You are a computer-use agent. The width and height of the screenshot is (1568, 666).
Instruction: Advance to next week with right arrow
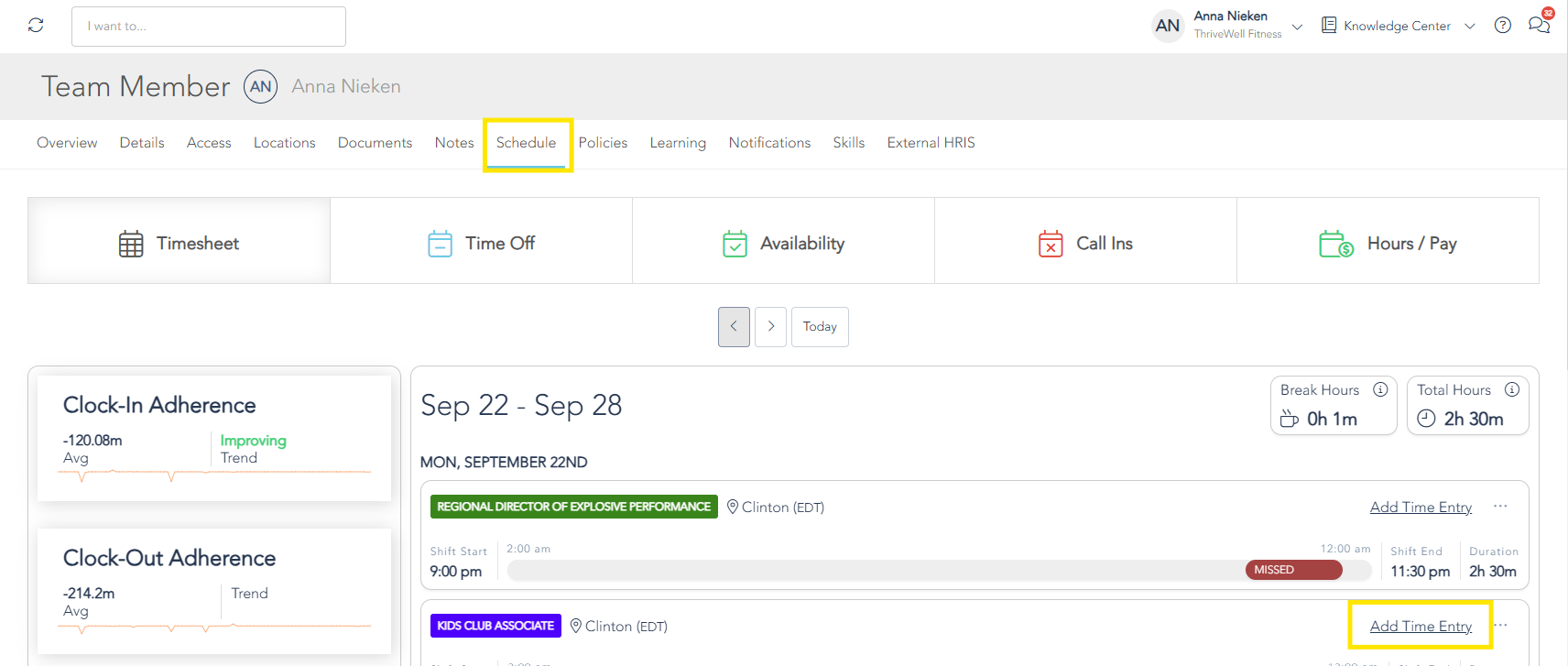tap(771, 327)
